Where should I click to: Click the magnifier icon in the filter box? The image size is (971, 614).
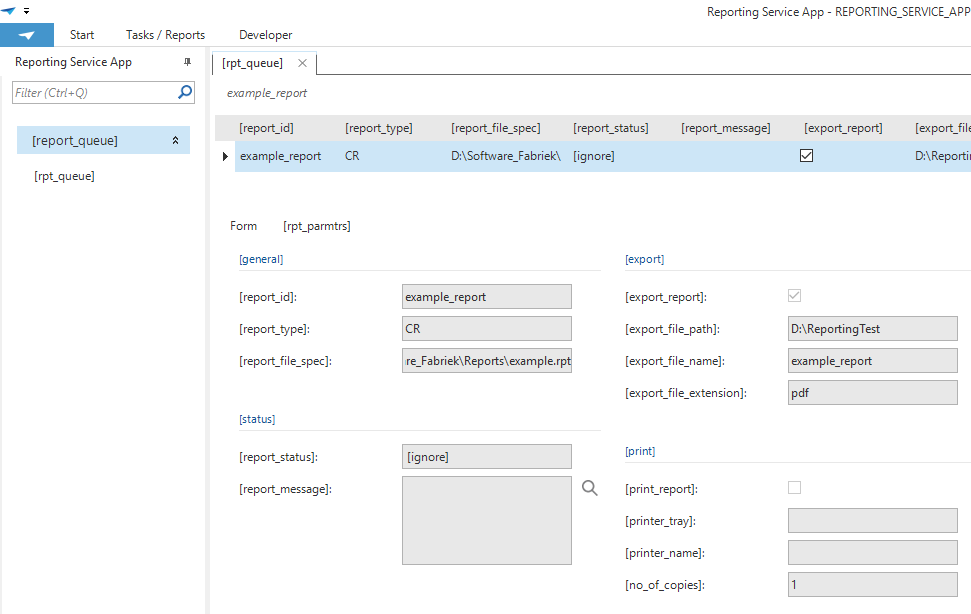pos(184,91)
